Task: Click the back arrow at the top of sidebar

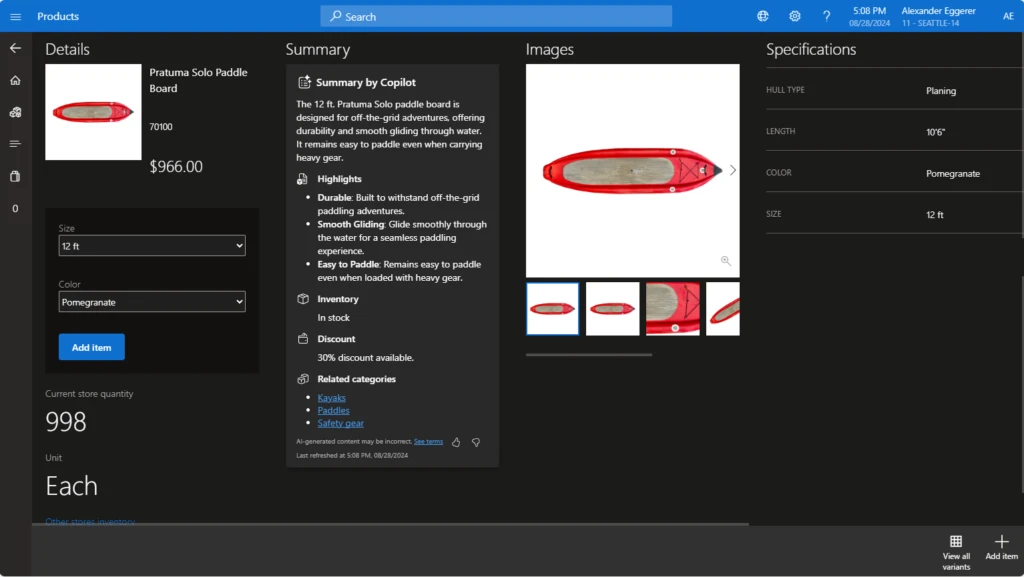Action: [15, 47]
